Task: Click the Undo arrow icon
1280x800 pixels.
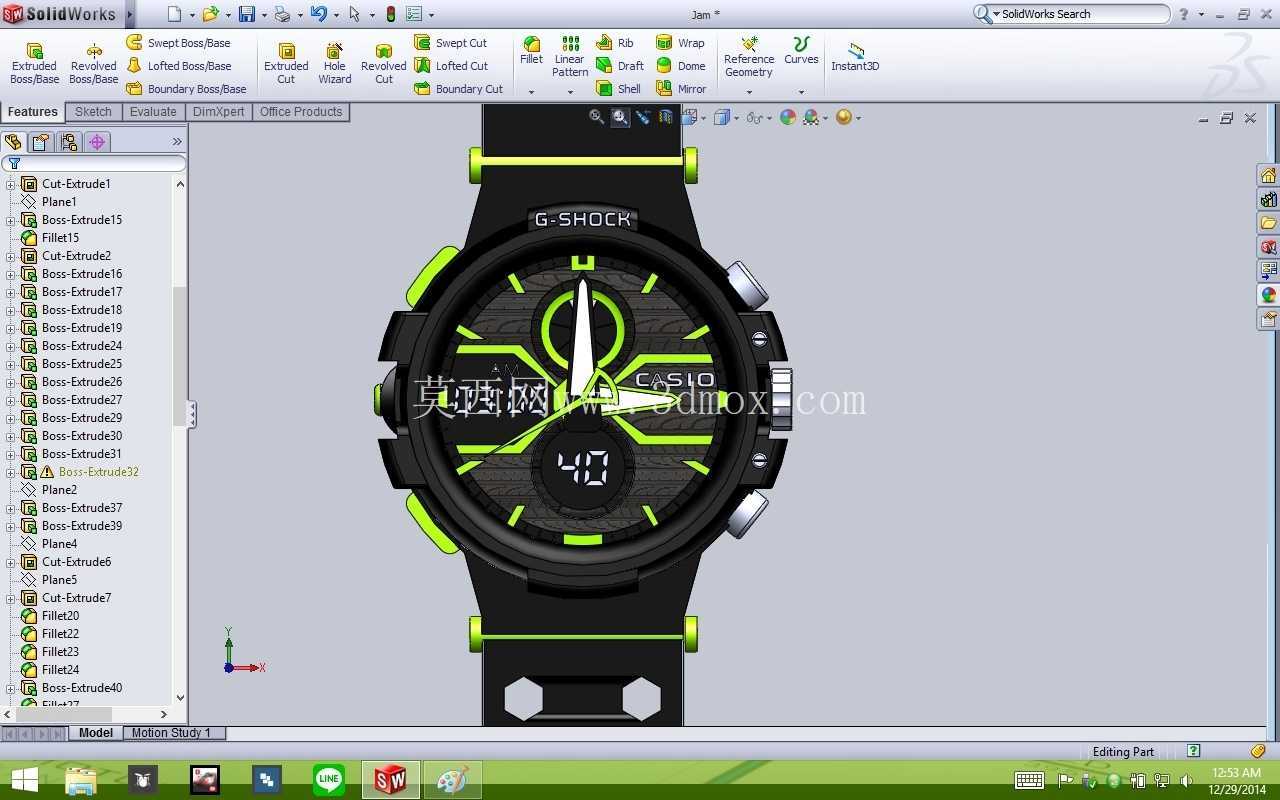Action: point(318,14)
